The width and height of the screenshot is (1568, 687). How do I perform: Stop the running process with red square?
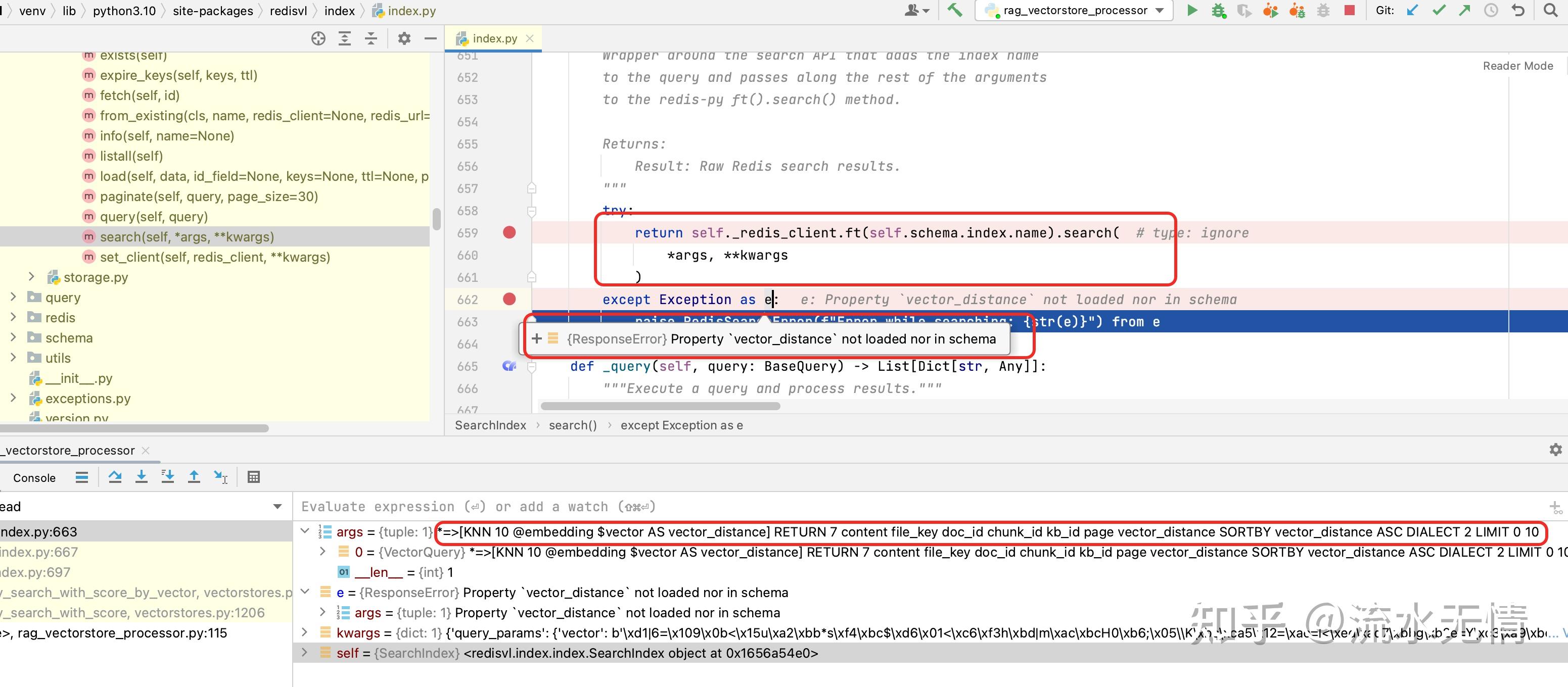[1350, 10]
